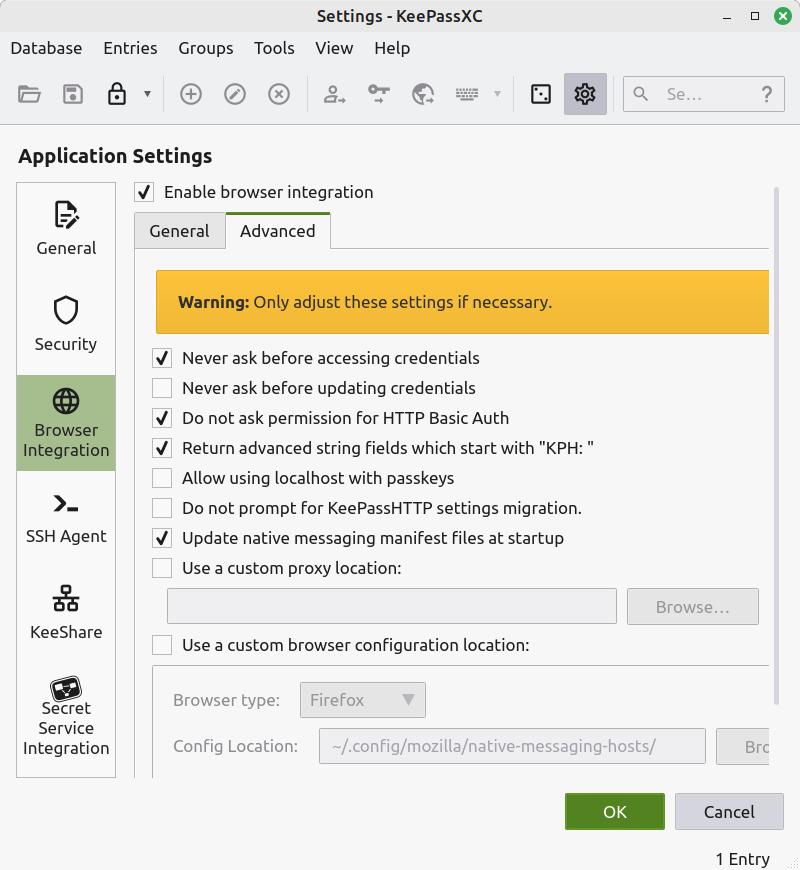Screen dimensions: 800x870
Task: Uncheck Enable browser integration
Action: (x=144, y=193)
